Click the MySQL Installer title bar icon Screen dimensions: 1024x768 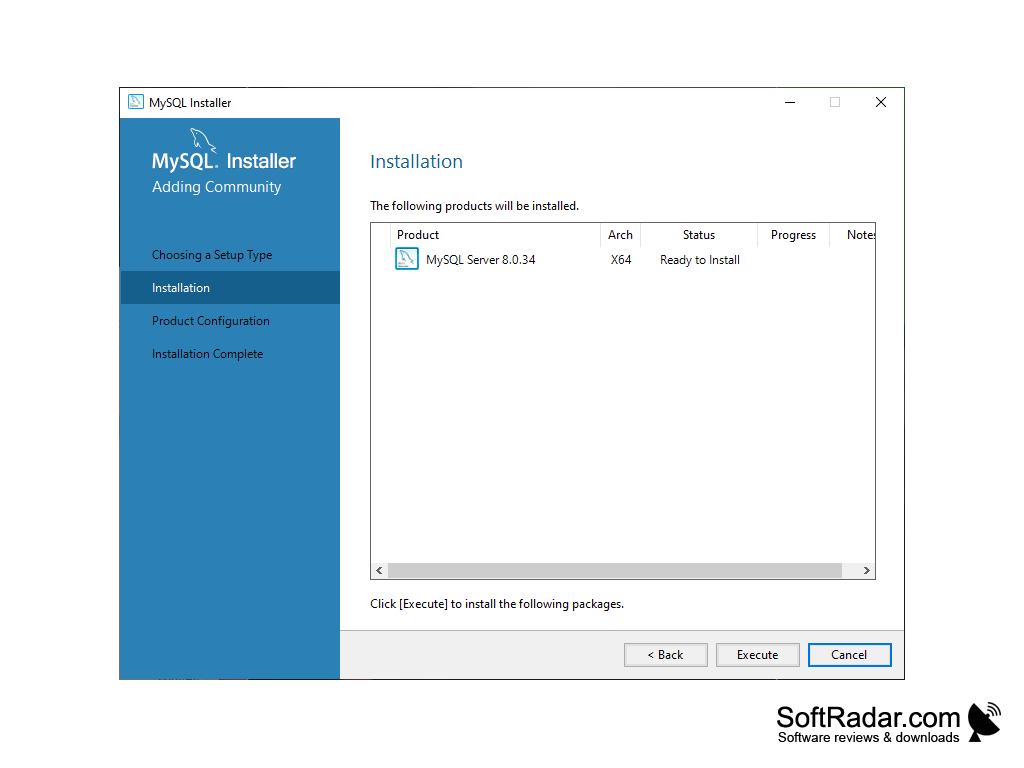pyautogui.click(x=135, y=102)
